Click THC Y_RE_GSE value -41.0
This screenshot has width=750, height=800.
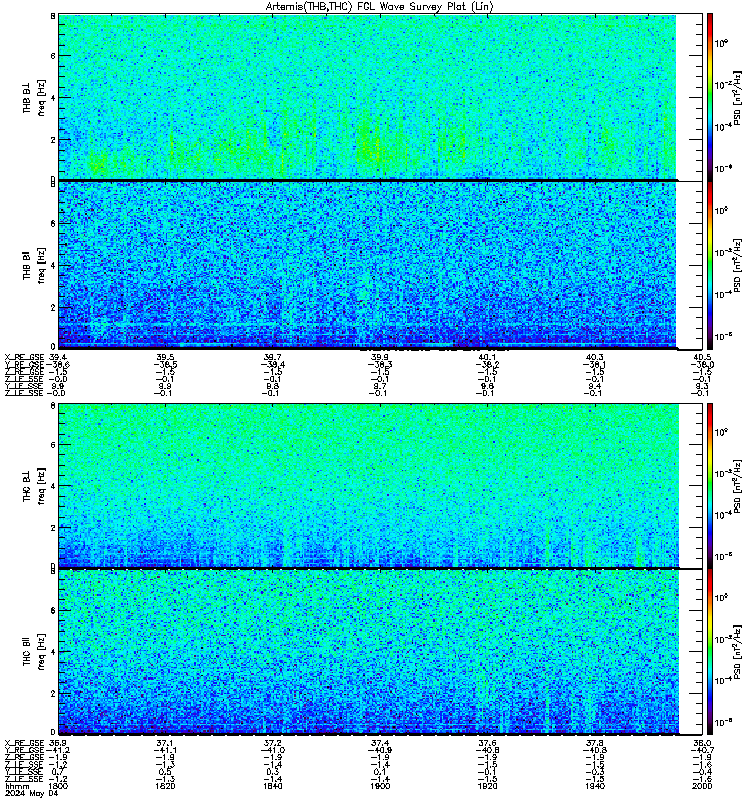(272, 751)
